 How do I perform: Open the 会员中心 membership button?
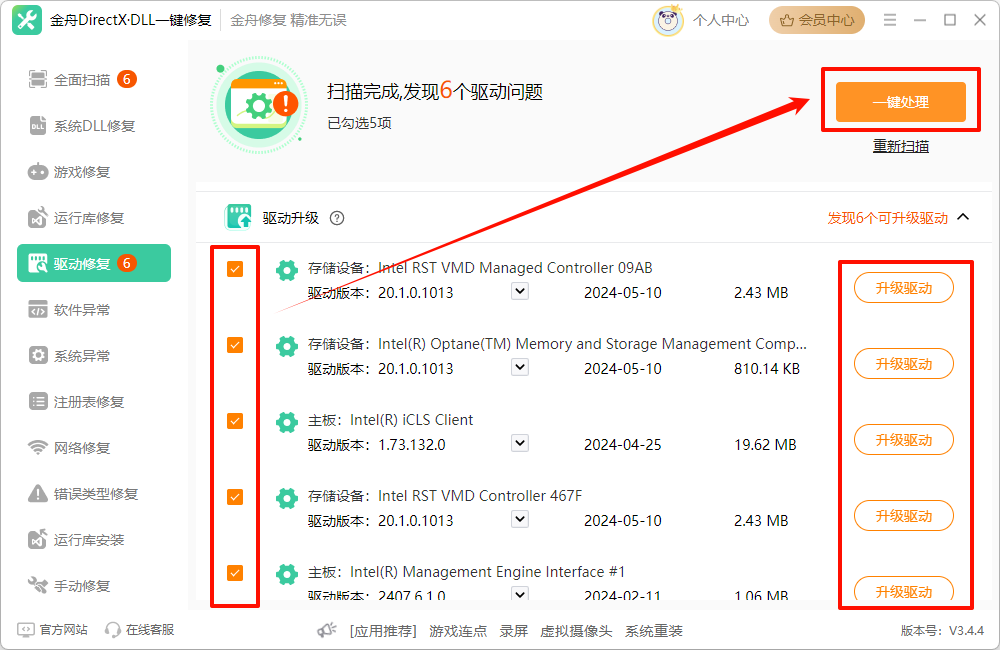tap(817, 20)
